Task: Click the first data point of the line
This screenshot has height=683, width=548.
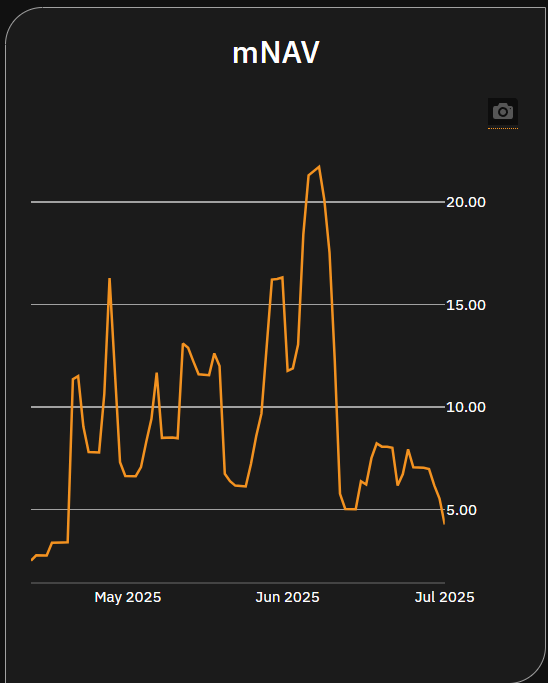Action: (32, 560)
